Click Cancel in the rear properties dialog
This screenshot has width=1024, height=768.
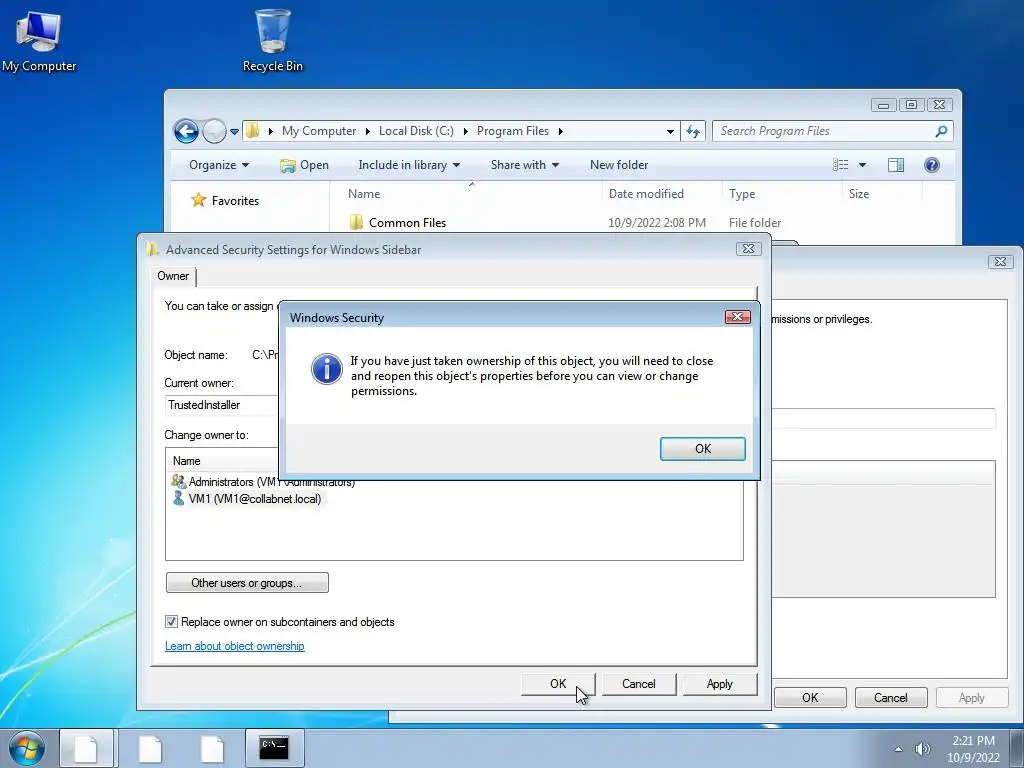pos(891,697)
